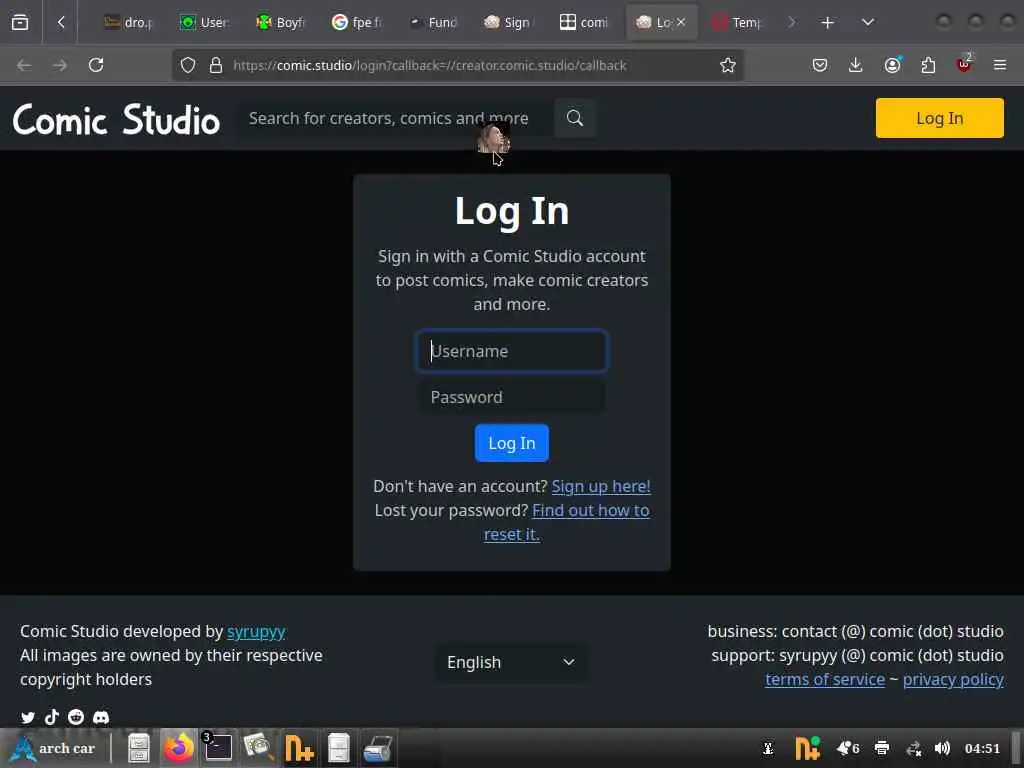Focus the Username field
This screenshot has width=1024, height=768.
point(511,351)
